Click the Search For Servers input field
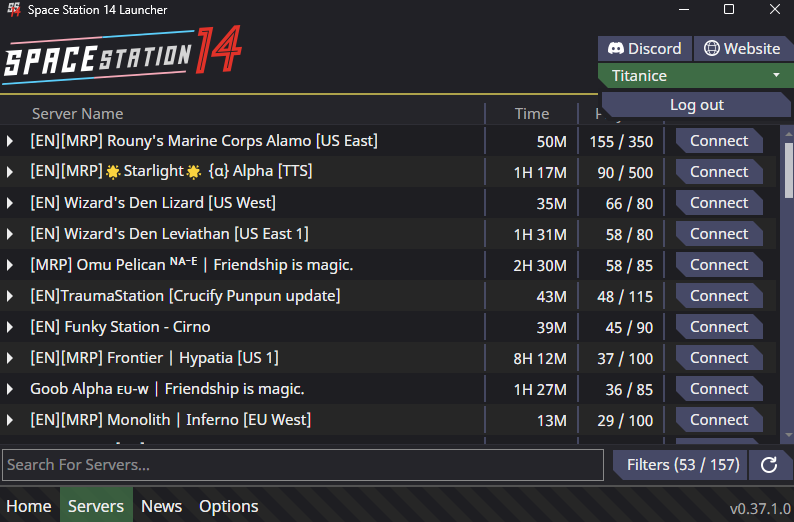This screenshot has height=522, width=794. click(x=302, y=465)
